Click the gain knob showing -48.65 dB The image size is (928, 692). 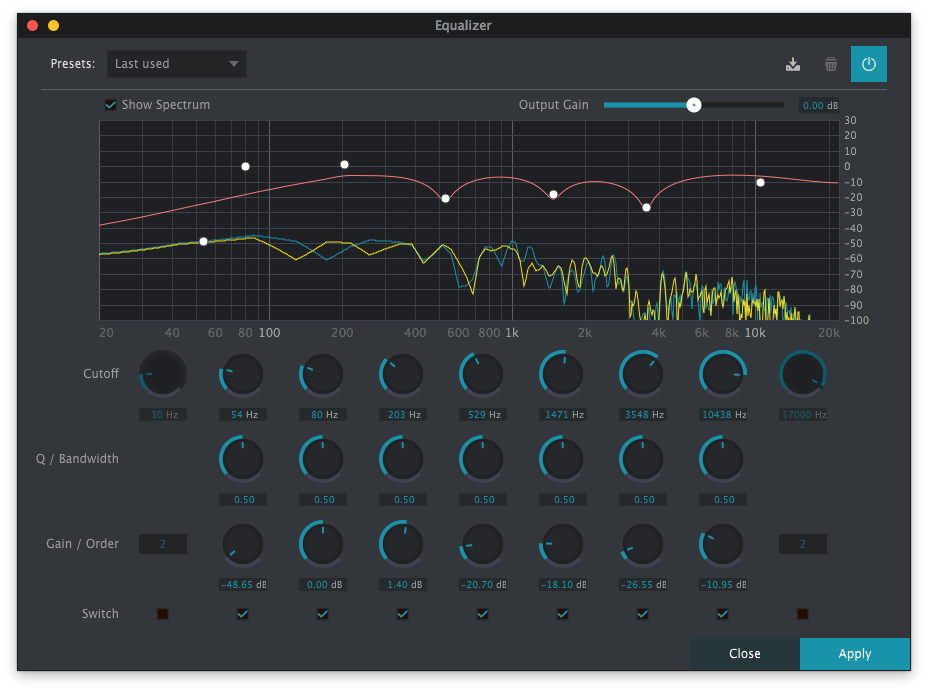[x=242, y=545]
